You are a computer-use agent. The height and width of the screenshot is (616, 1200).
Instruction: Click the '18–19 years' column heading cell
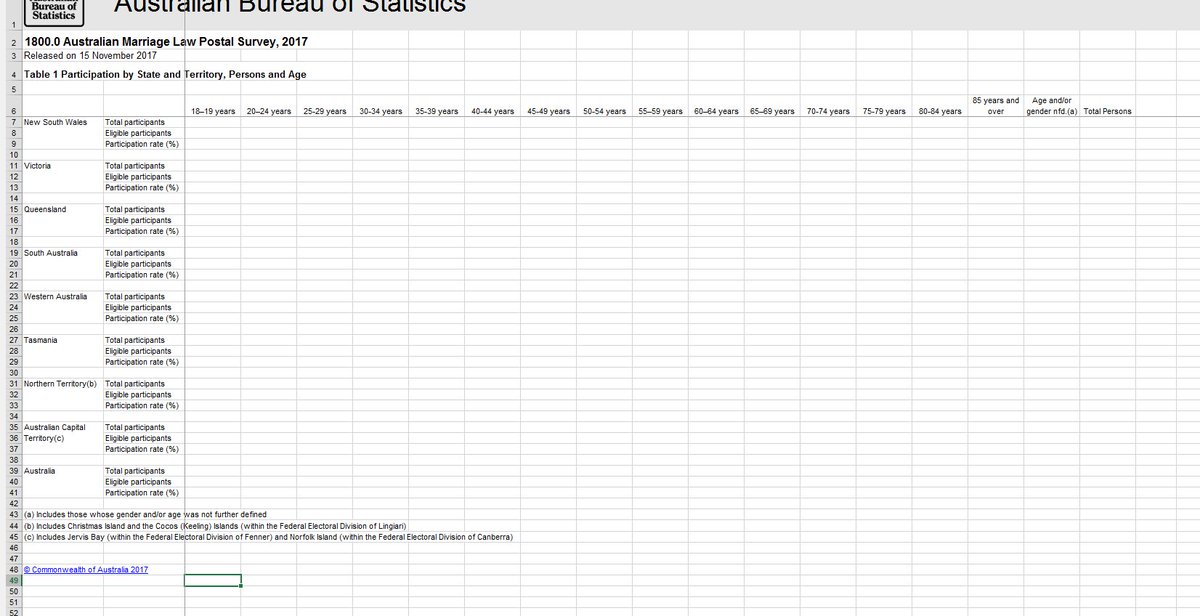coord(213,111)
